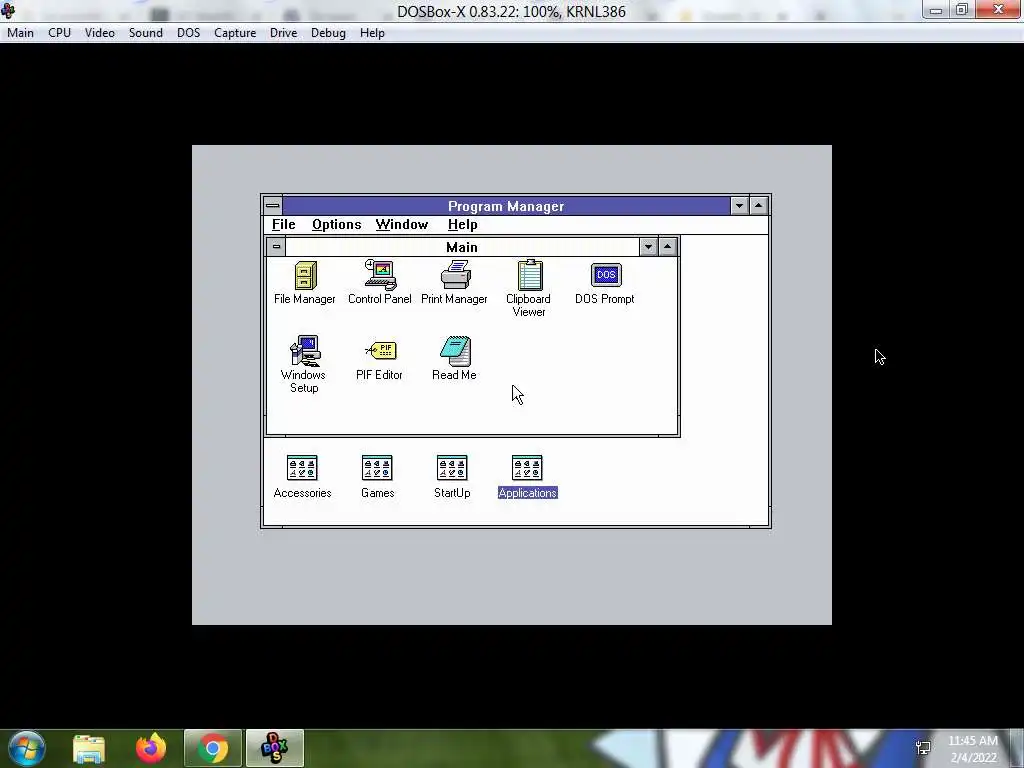Click DOSBox taskbar button
This screenshot has width=1024, height=768.
[275, 748]
